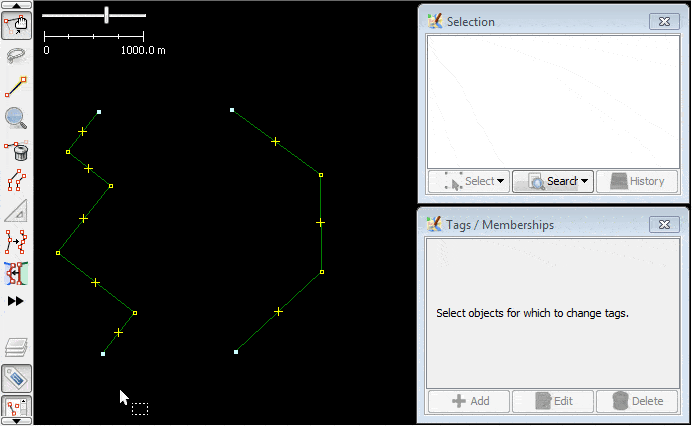Close the Selection panel
This screenshot has height=426, width=692.
[664, 21]
